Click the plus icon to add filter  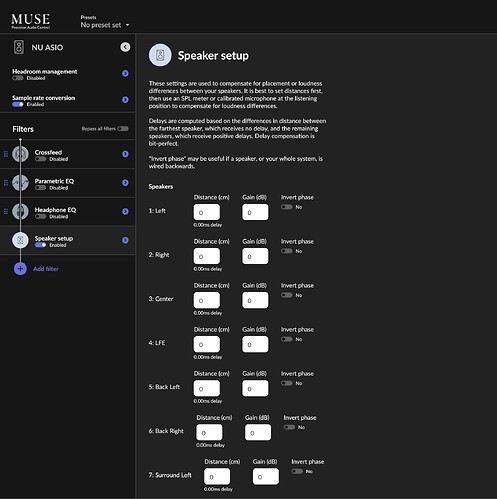point(20,269)
